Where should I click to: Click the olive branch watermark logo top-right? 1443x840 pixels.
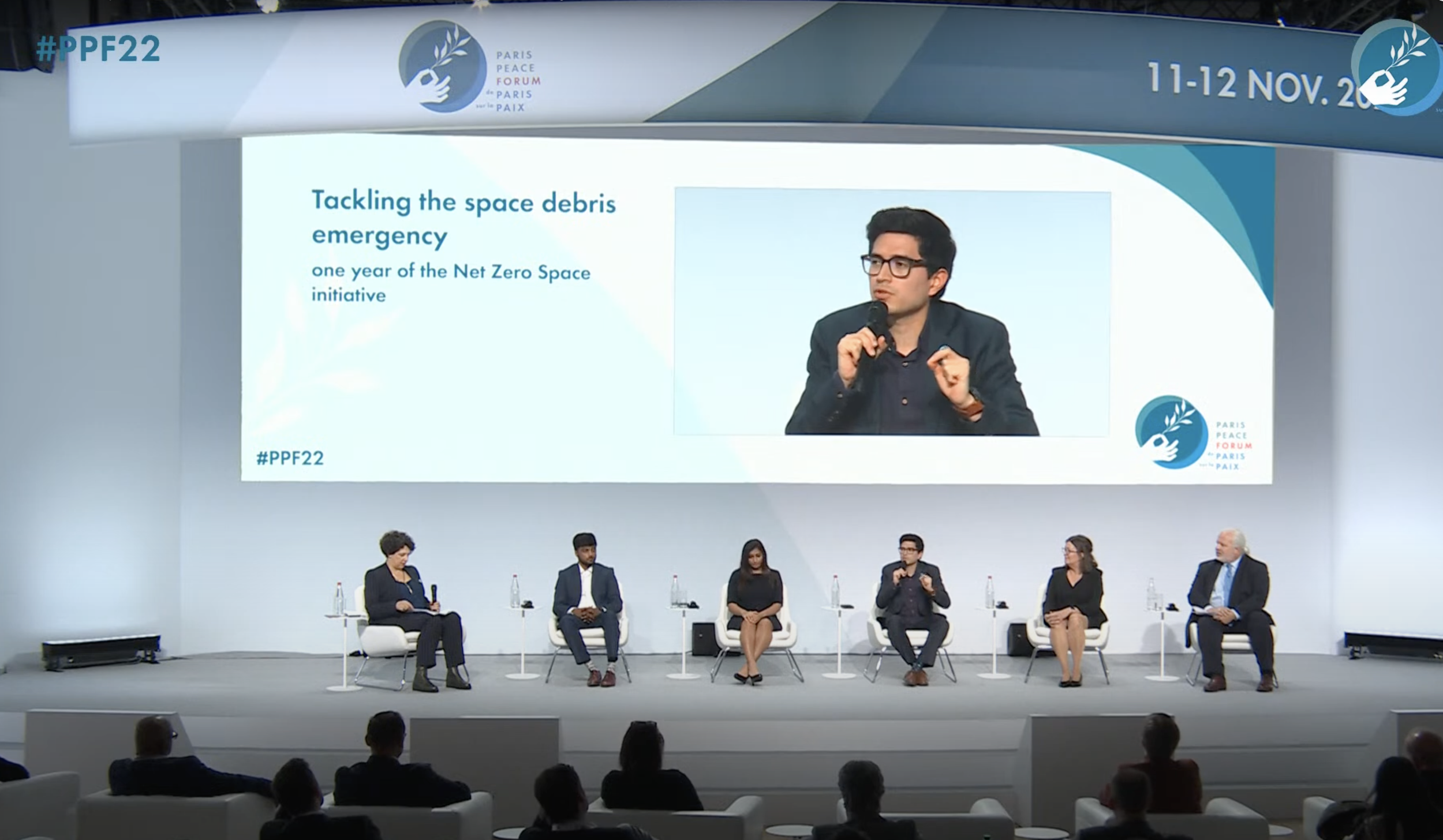point(1396,68)
